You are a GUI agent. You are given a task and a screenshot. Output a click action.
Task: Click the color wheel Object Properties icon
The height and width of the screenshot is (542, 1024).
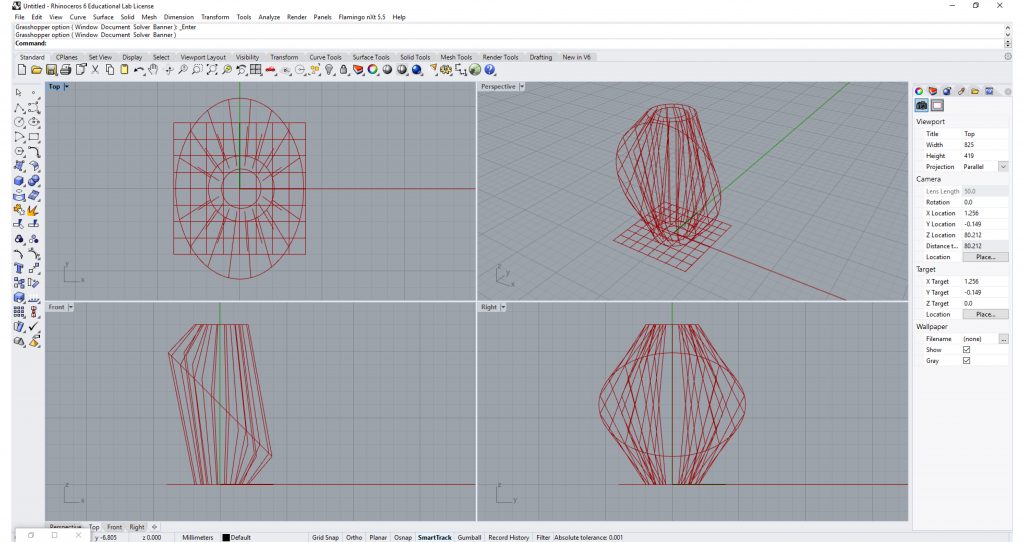pos(372,70)
